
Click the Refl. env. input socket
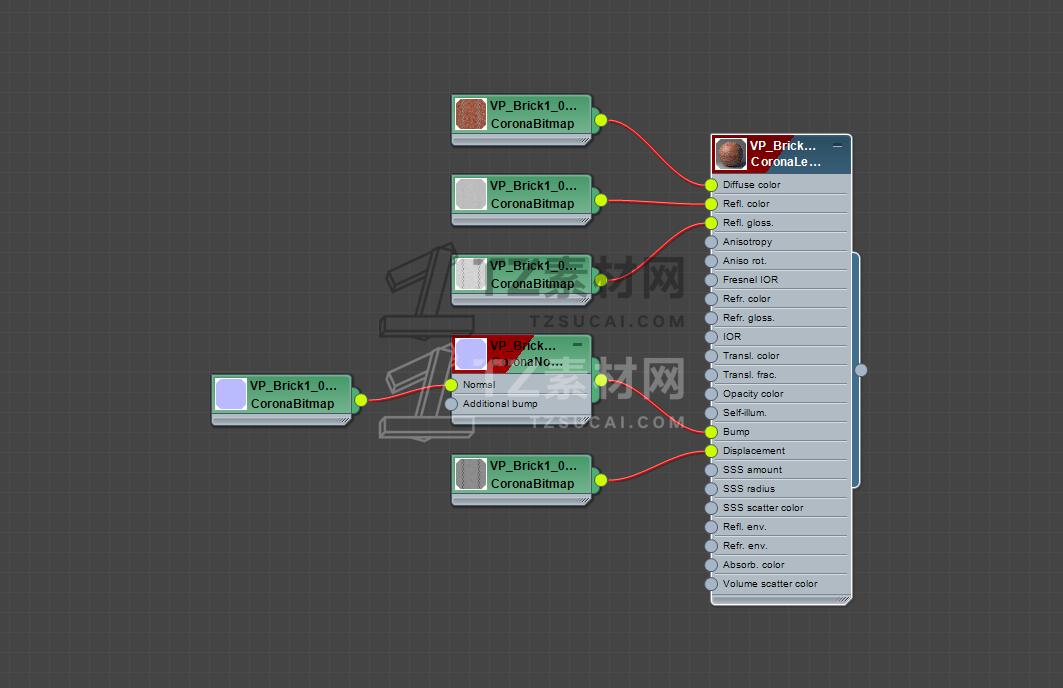(x=711, y=527)
